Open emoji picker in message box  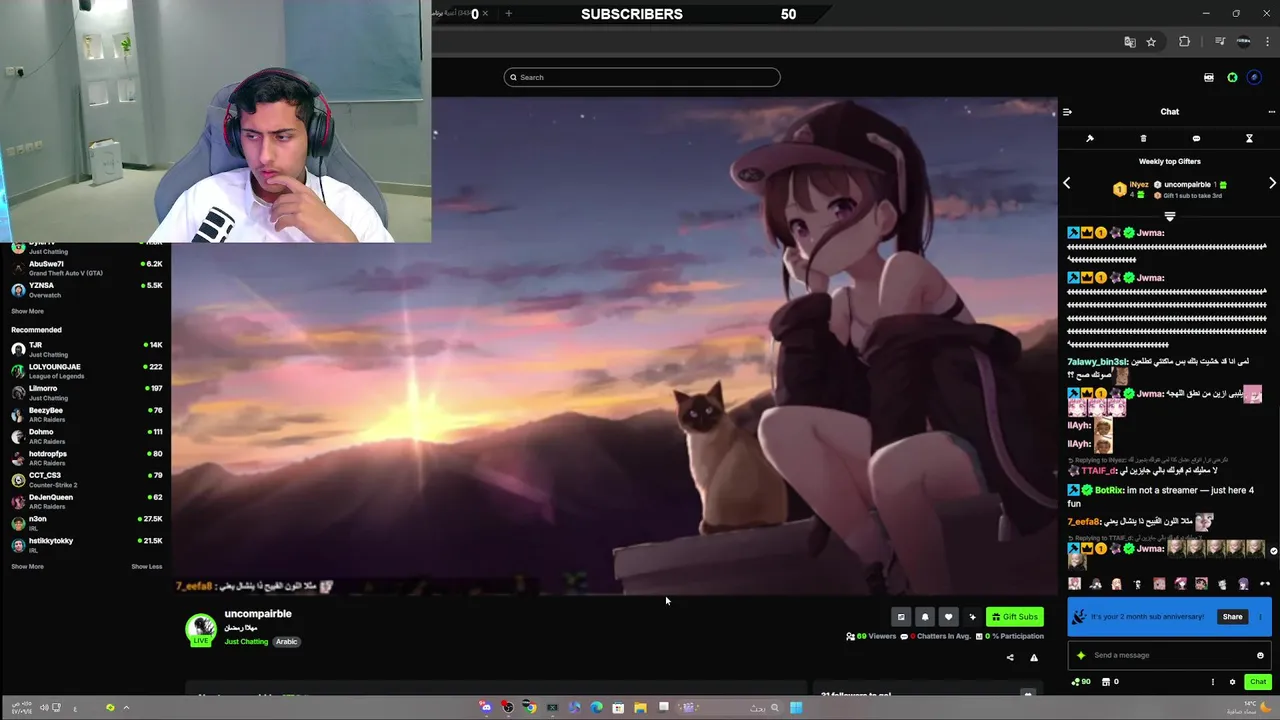coord(1260,656)
